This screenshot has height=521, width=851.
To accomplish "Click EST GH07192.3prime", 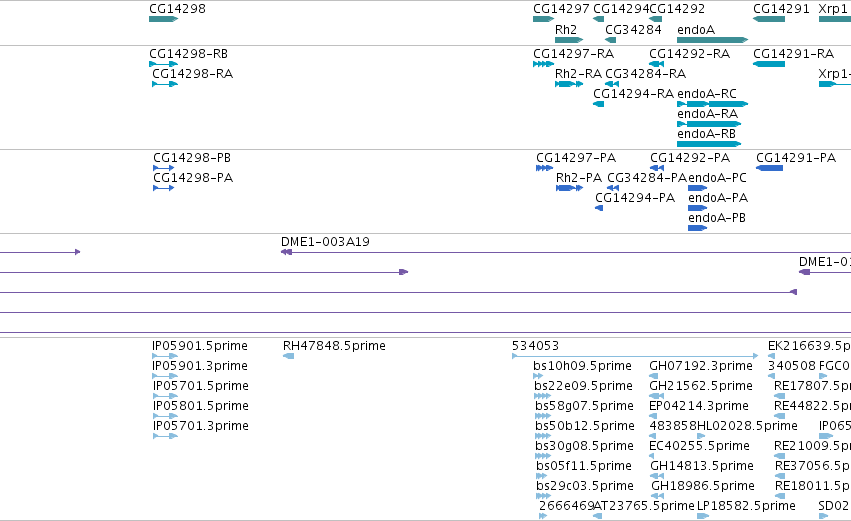I will coord(701,366).
